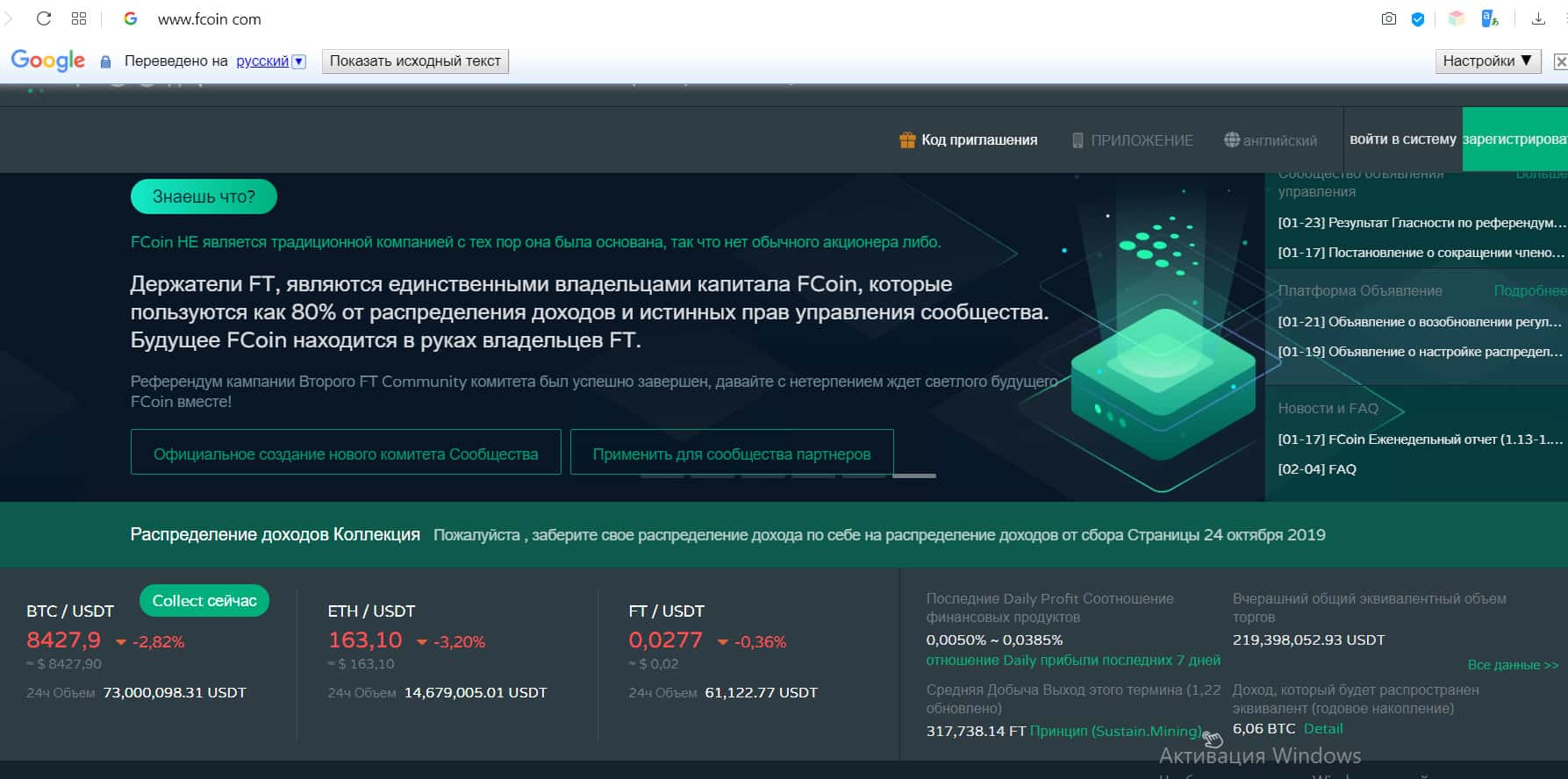The width and height of the screenshot is (1568, 779).
Task: Open browser downloads arrow icon
Action: [x=1537, y=18]
